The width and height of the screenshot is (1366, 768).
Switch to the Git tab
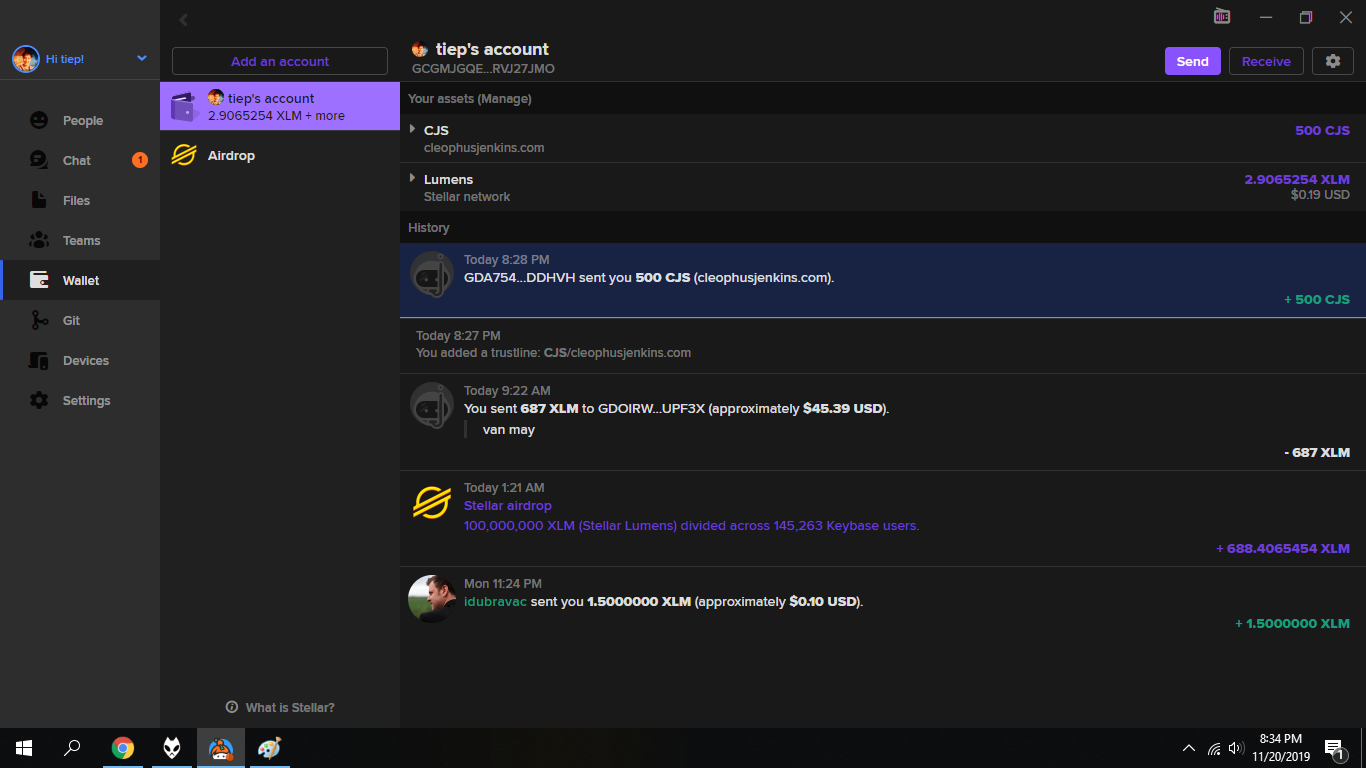click(x=70, y=321)
